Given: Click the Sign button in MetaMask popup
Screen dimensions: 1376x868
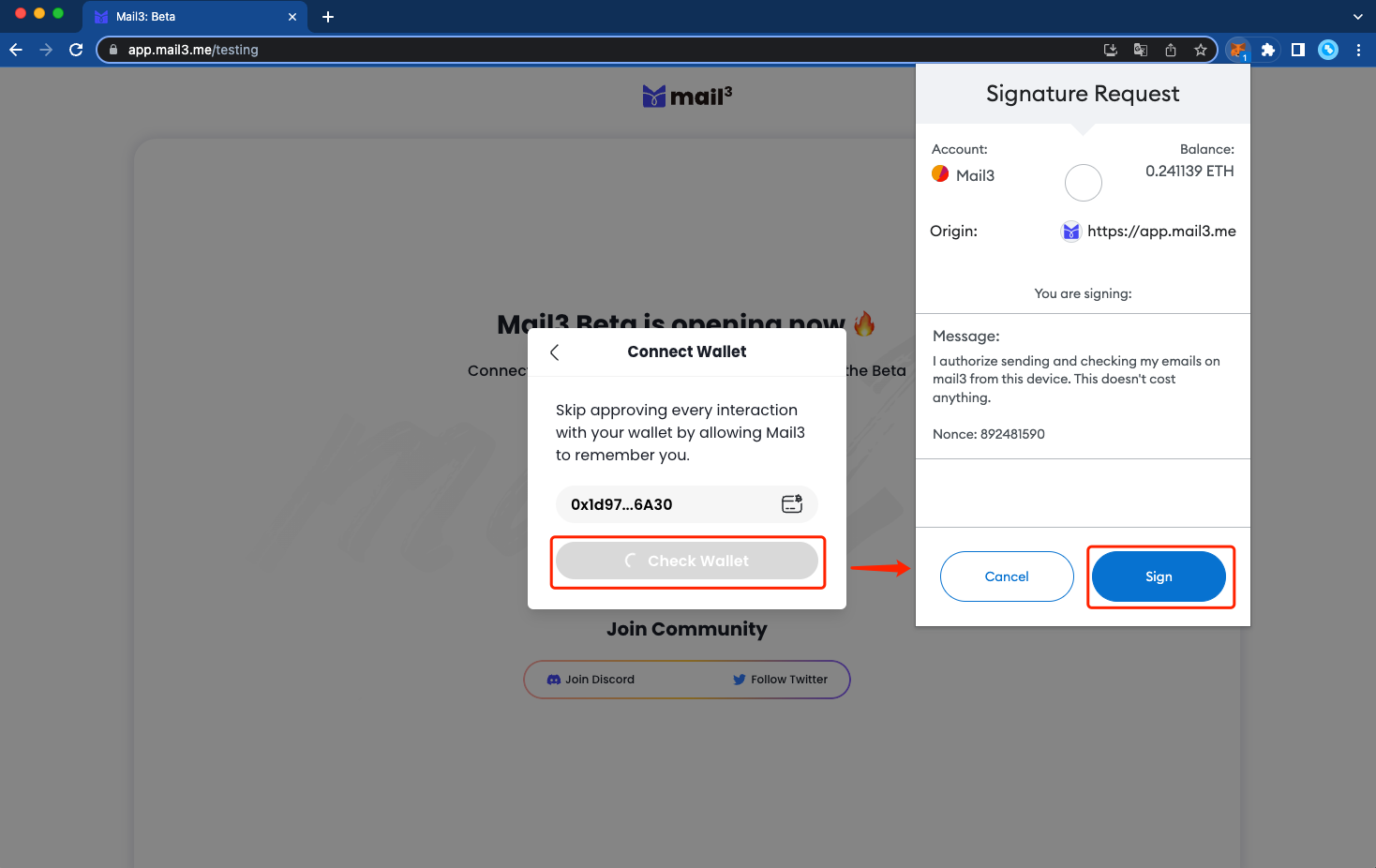Looking at the screenshot, I should (1159, 576).
